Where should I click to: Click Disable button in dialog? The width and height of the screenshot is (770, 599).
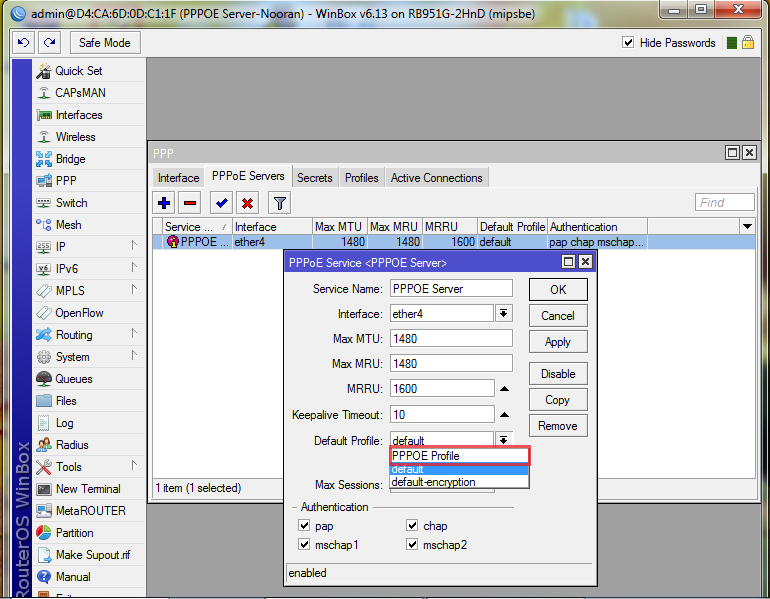tap(558, 374)
